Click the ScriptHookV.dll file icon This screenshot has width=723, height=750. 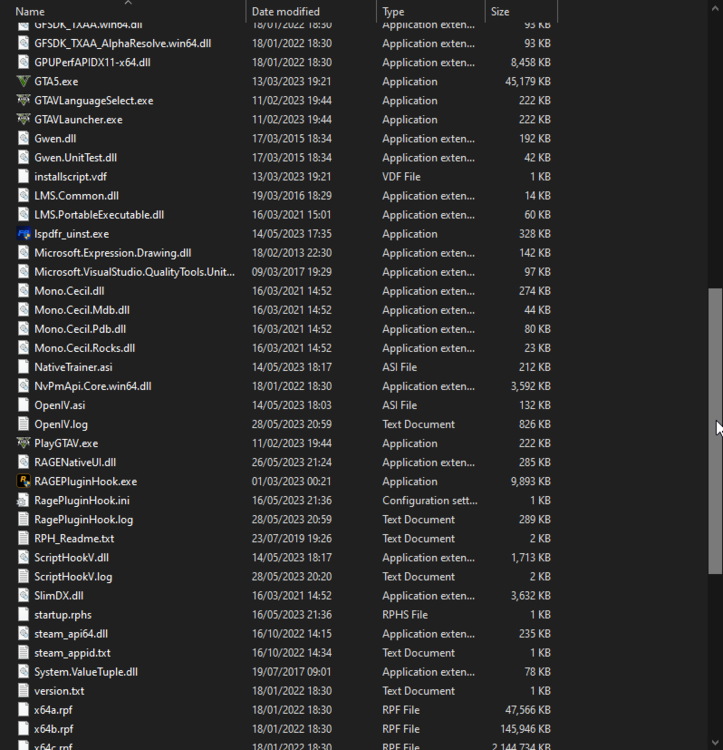[23, 558]
